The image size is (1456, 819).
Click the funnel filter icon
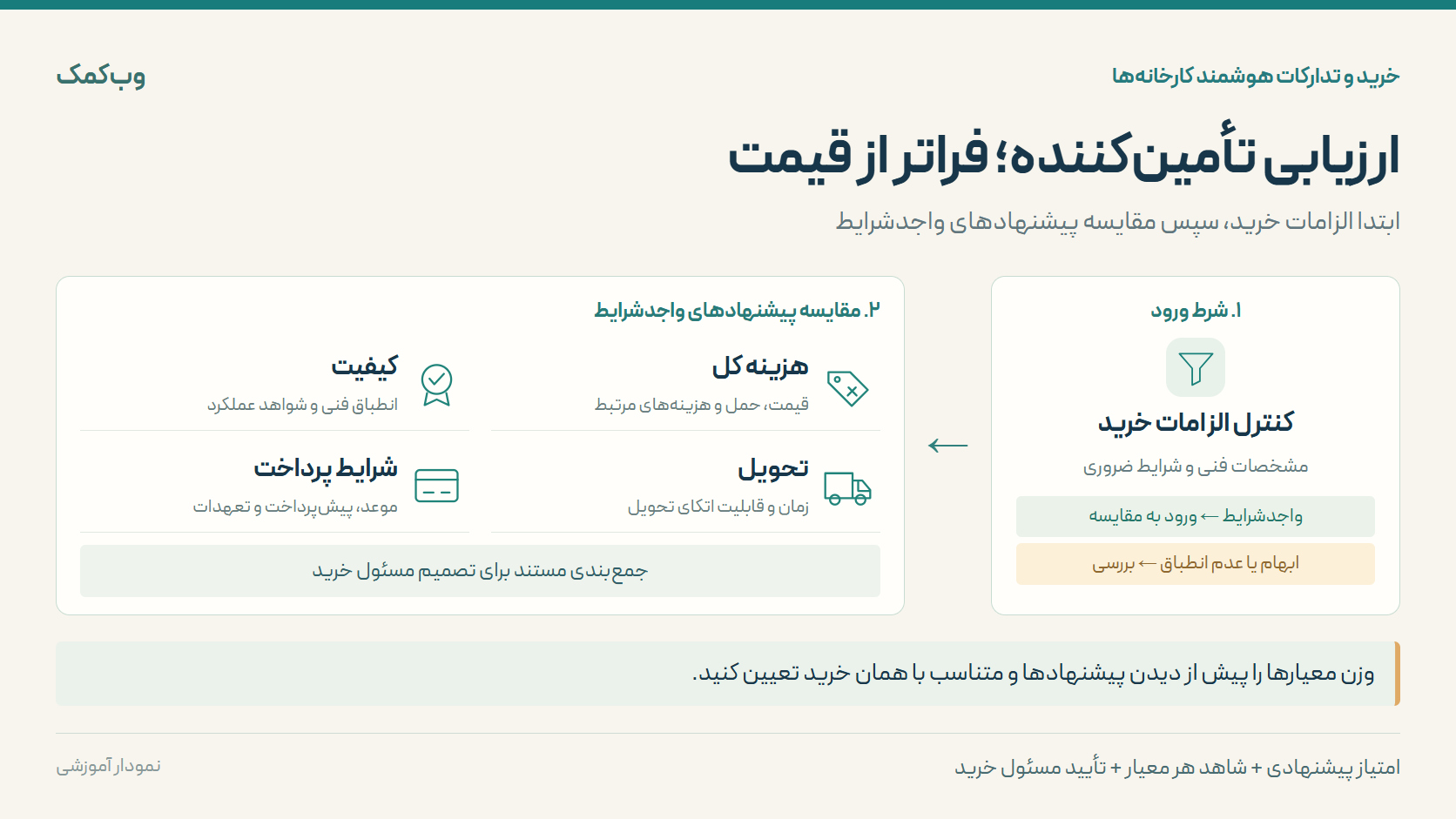pyautogui.click(x=1196, y=368)
